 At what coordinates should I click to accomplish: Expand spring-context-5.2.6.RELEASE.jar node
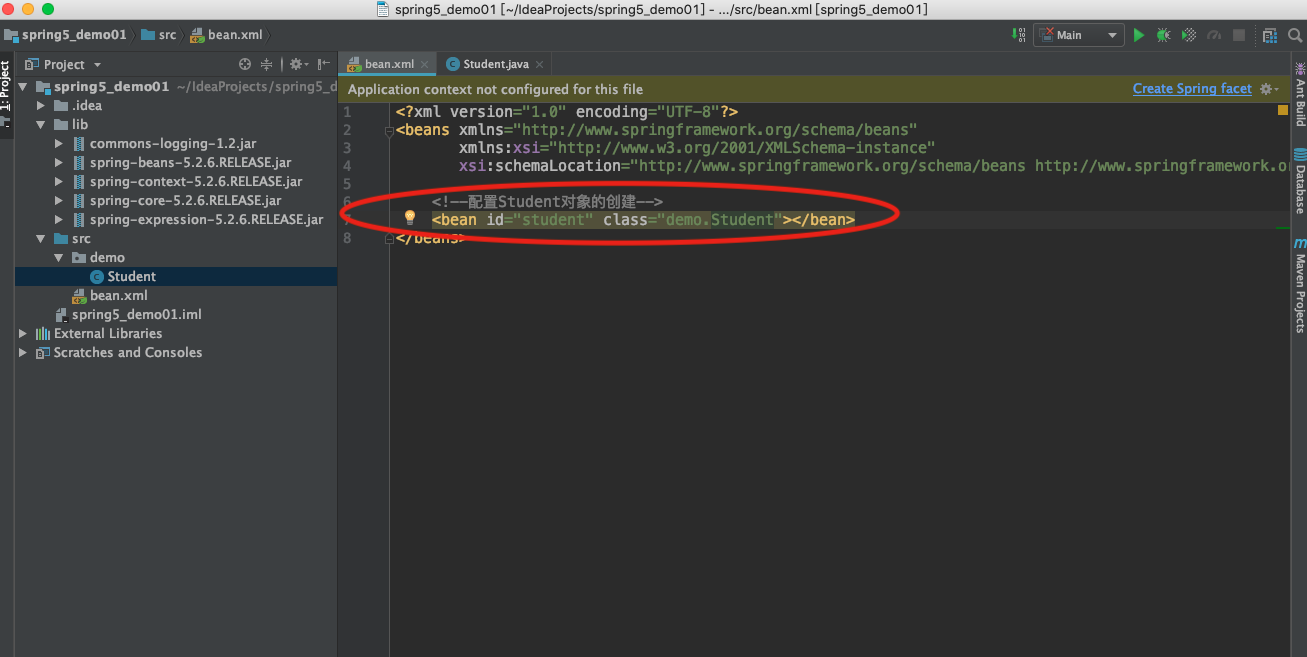click(60, 182)
